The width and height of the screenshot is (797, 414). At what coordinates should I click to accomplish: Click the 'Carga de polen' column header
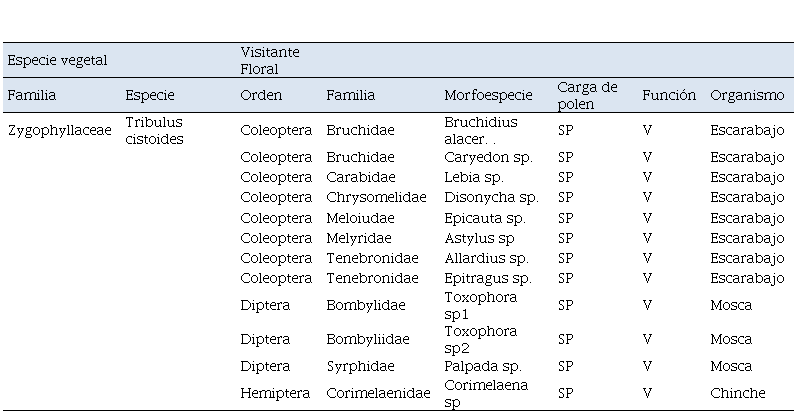tap(587, 95)
